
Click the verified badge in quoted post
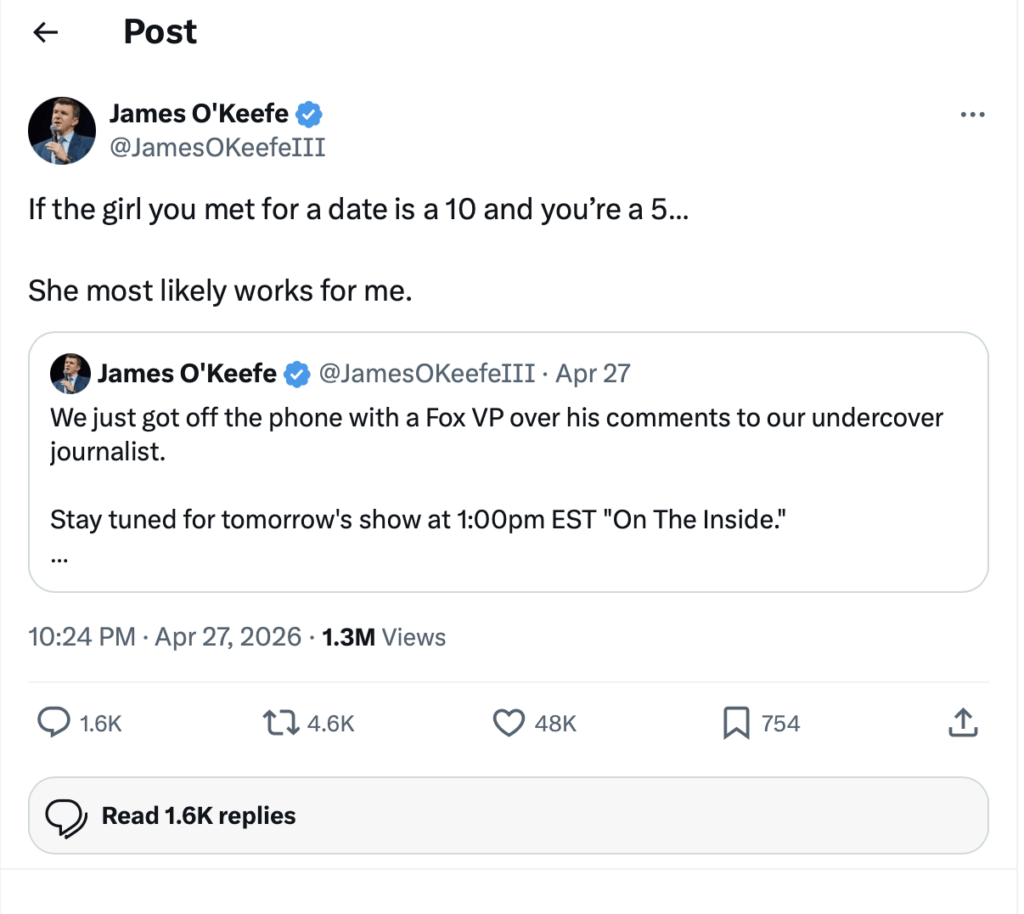coord(297,375)
